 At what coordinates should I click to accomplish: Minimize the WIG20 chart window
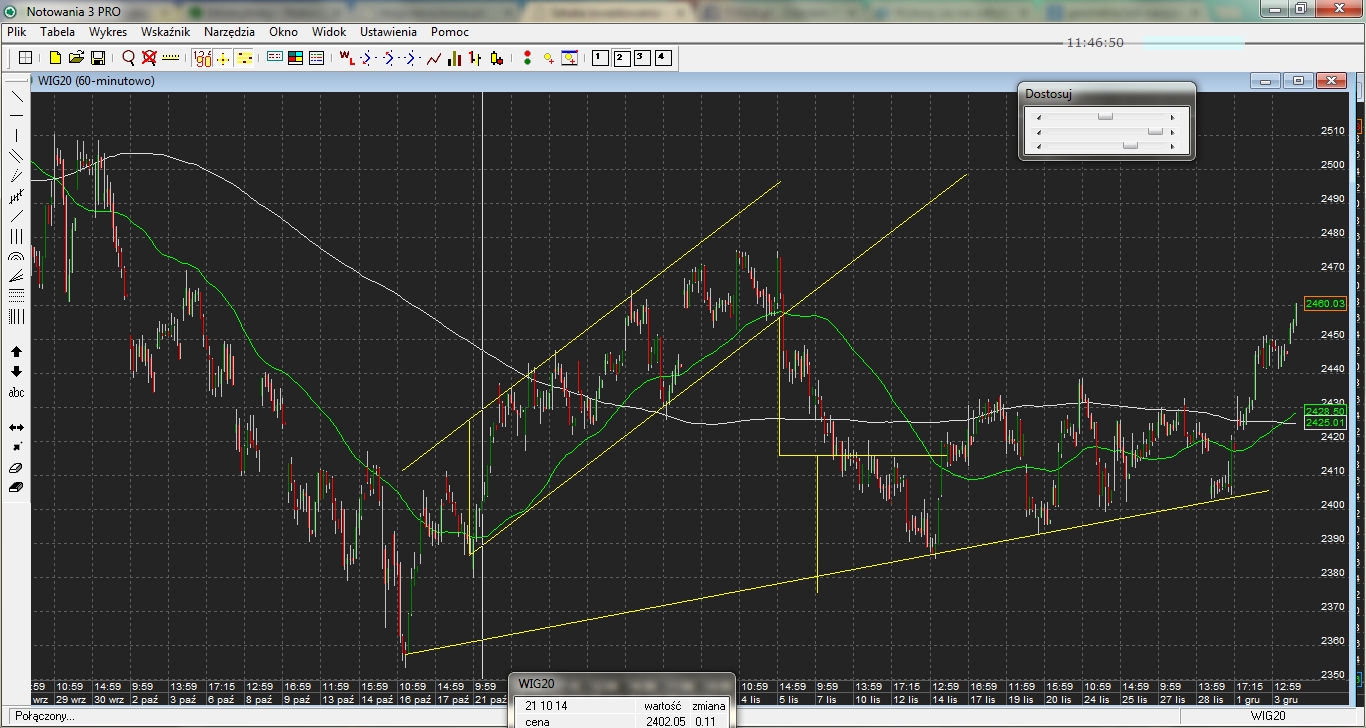(1266, 81)
